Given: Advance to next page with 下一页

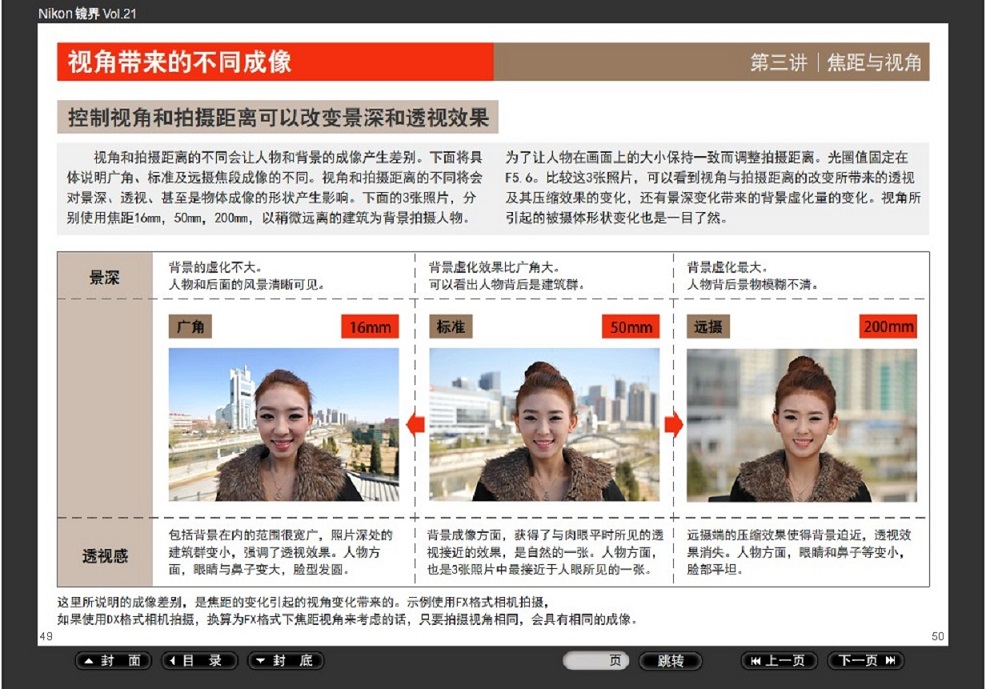Looking at the screenshot, I should (x=866, y=661).
